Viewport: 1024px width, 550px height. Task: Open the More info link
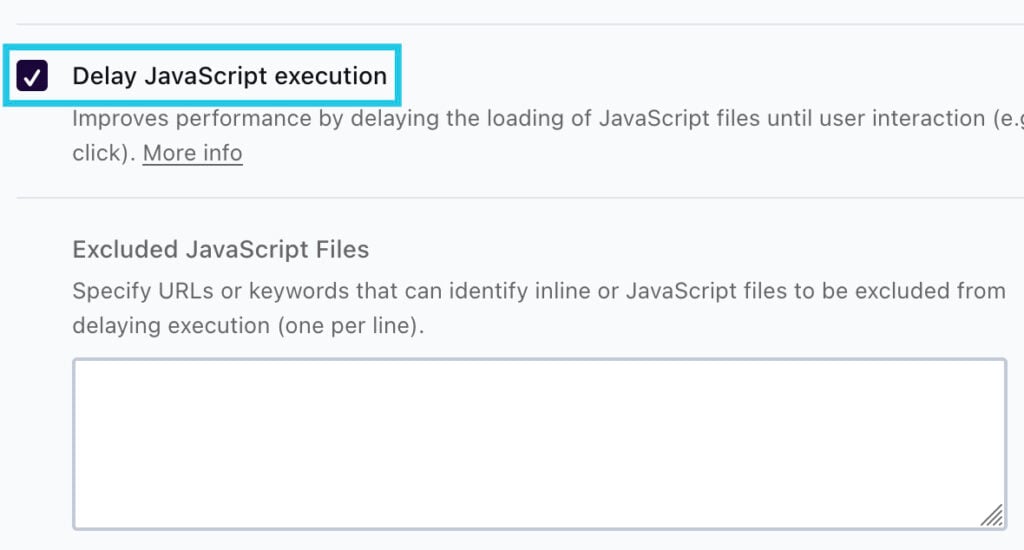click(x=193, y=153)
